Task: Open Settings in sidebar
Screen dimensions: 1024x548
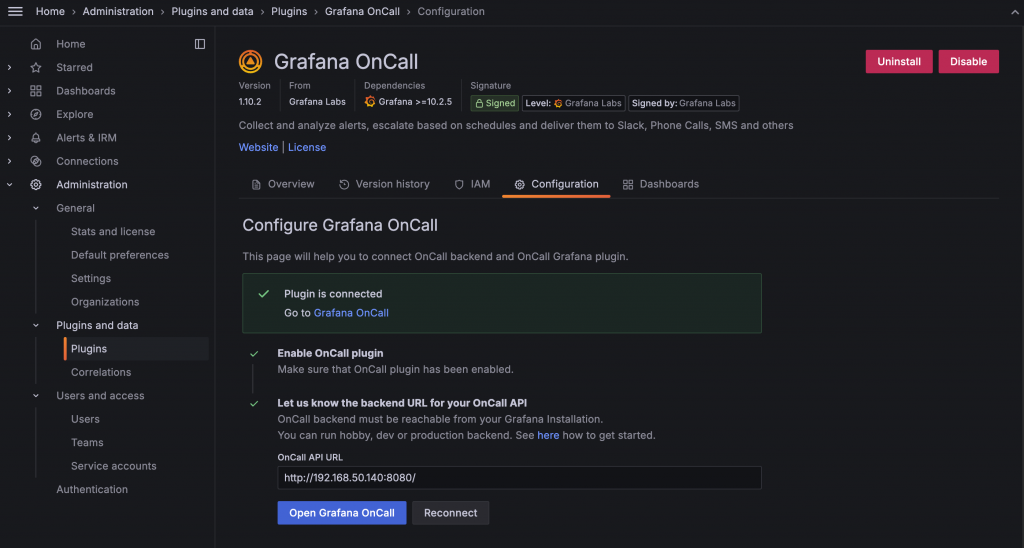Action: point(91,279)
